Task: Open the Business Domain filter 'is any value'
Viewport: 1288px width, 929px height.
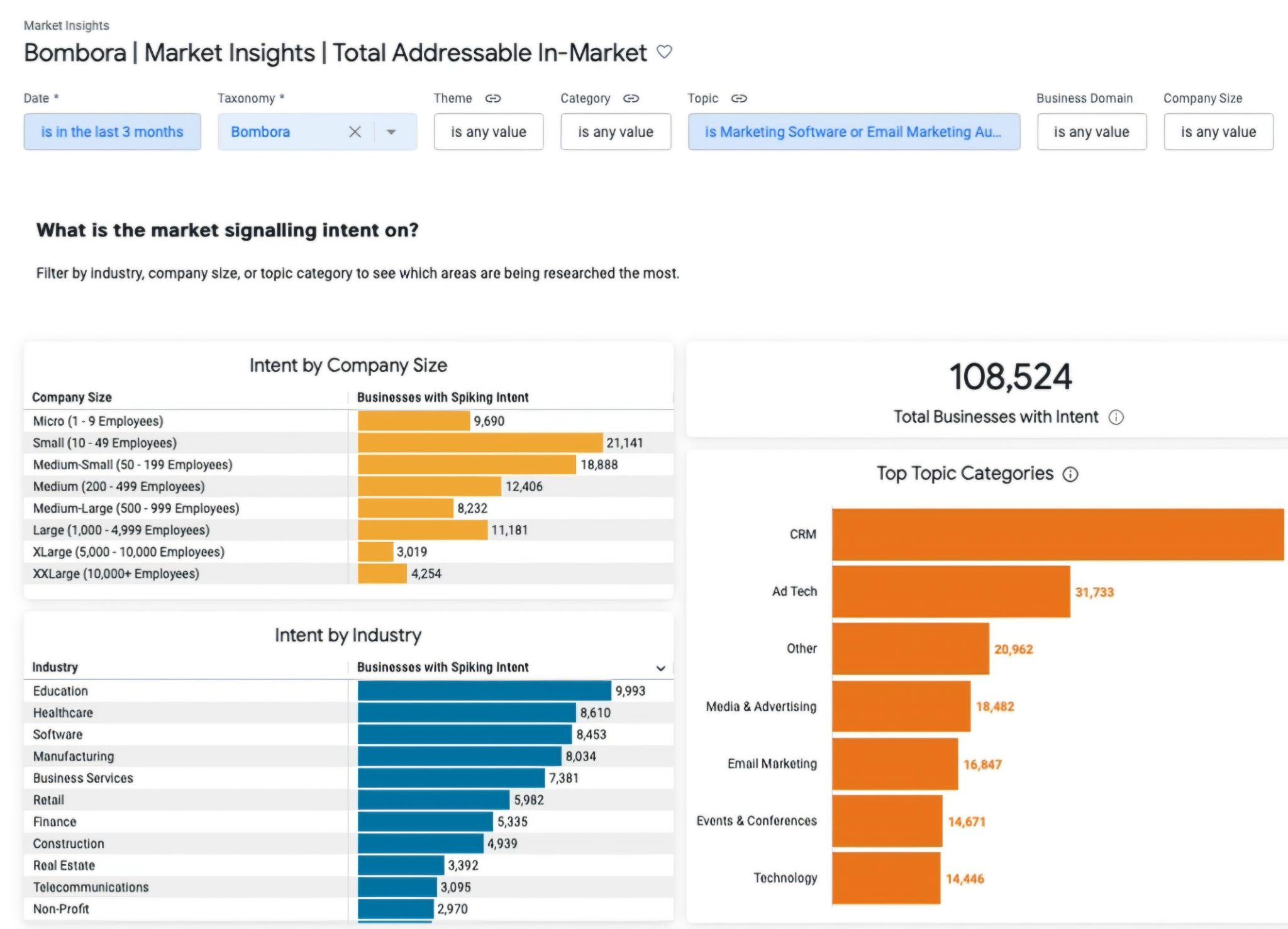Action: [x=1092, y=131]
